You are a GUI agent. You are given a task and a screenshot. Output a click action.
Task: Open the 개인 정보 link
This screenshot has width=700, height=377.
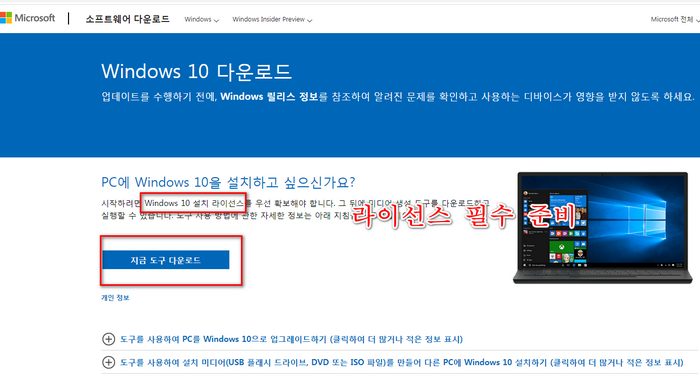[x=115, y=297]
